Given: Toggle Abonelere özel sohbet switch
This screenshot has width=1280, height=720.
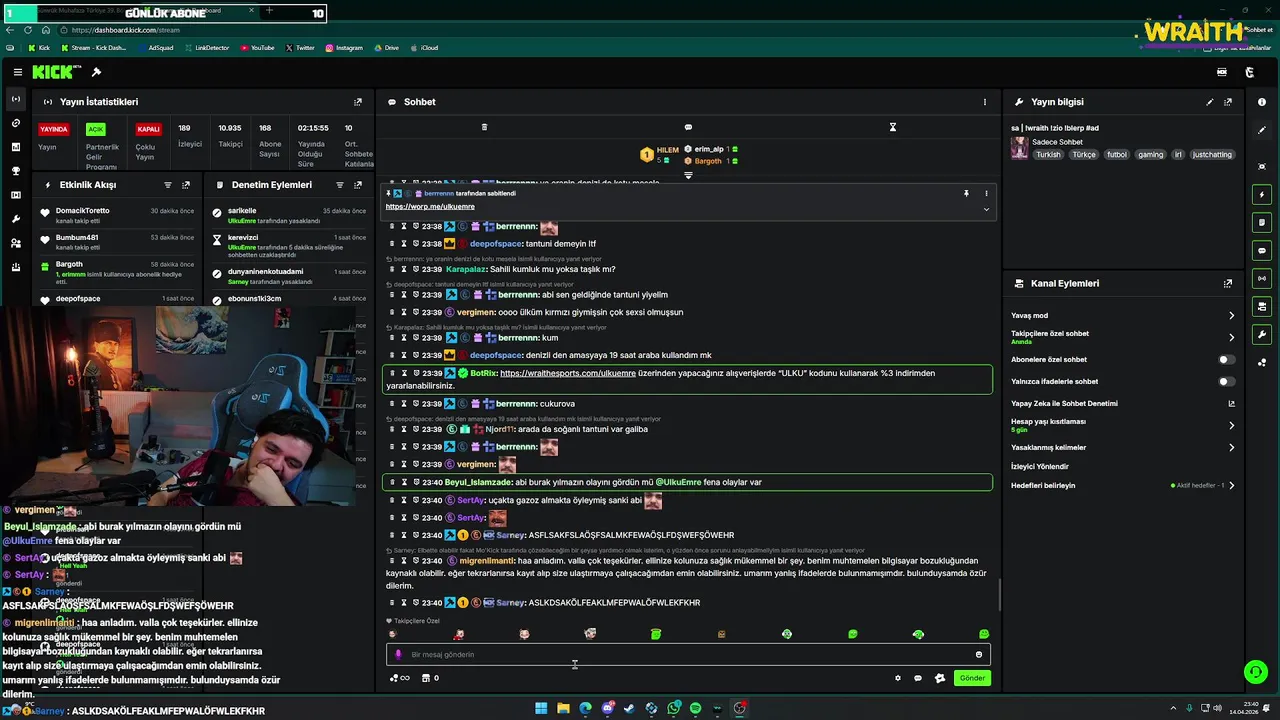Looking at the screenshot, I should tap(1225, 359).
